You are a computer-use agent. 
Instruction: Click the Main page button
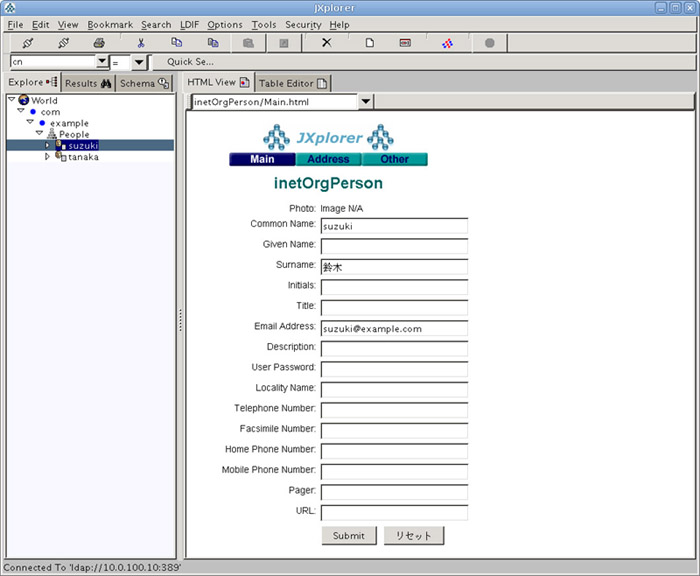(262, 159)
